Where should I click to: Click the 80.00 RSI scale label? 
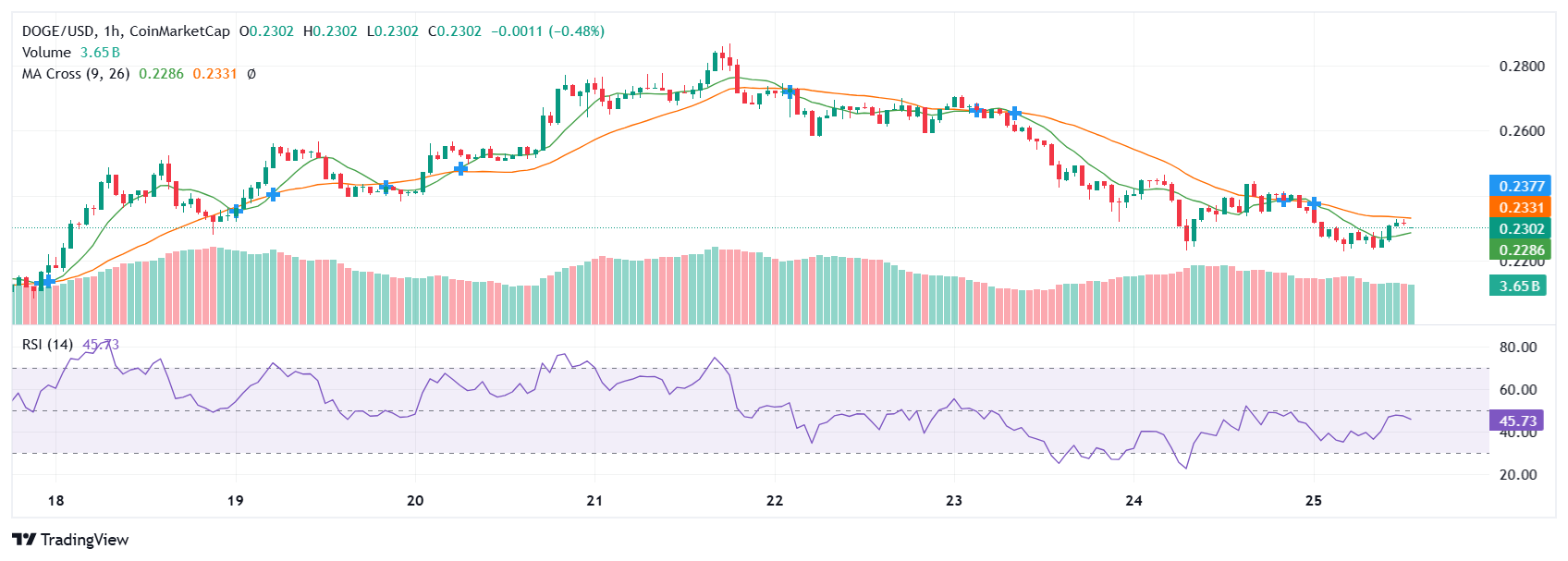click(x=1517, y=348)
